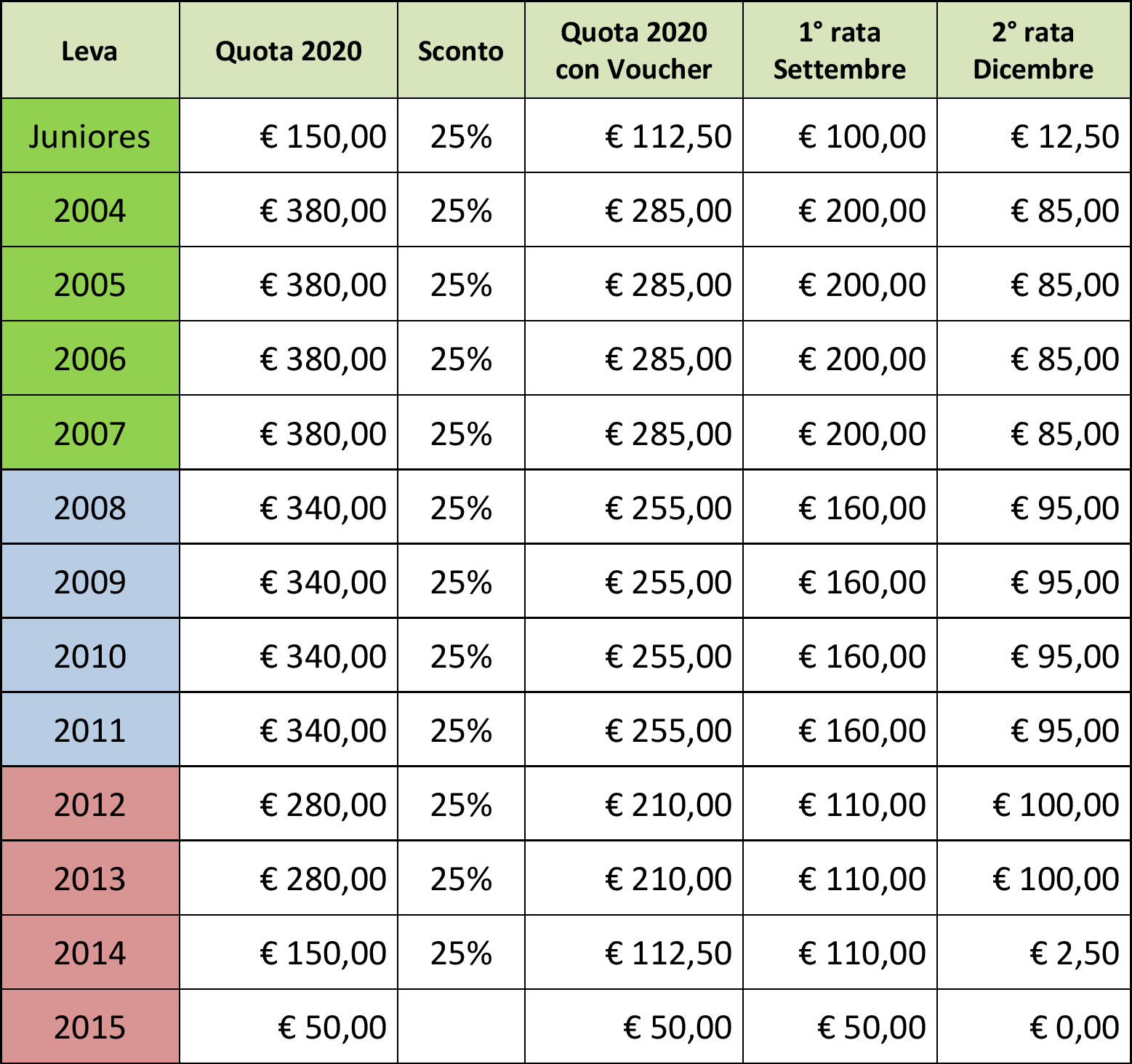1132x1064 pixels.
Task: Click the 2006 Sconto 25% cell
Action: [461, 359]
